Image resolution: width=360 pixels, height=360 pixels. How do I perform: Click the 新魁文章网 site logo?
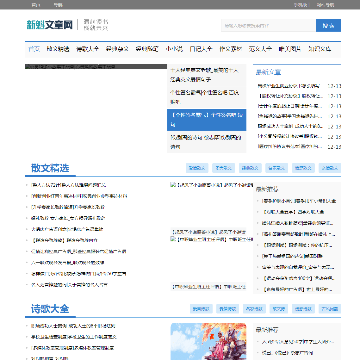(50, 25)
